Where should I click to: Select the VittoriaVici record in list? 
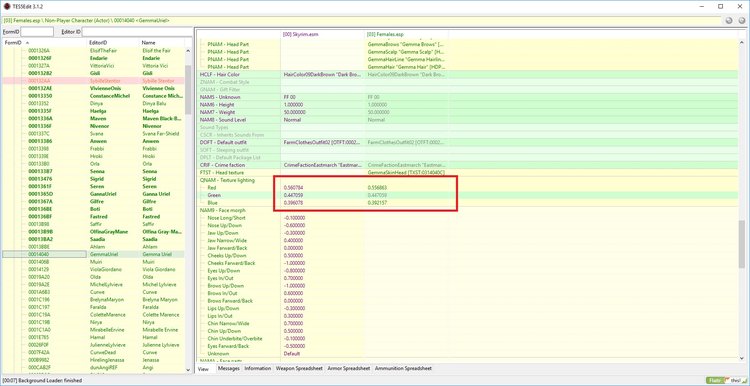coord(93,66)
